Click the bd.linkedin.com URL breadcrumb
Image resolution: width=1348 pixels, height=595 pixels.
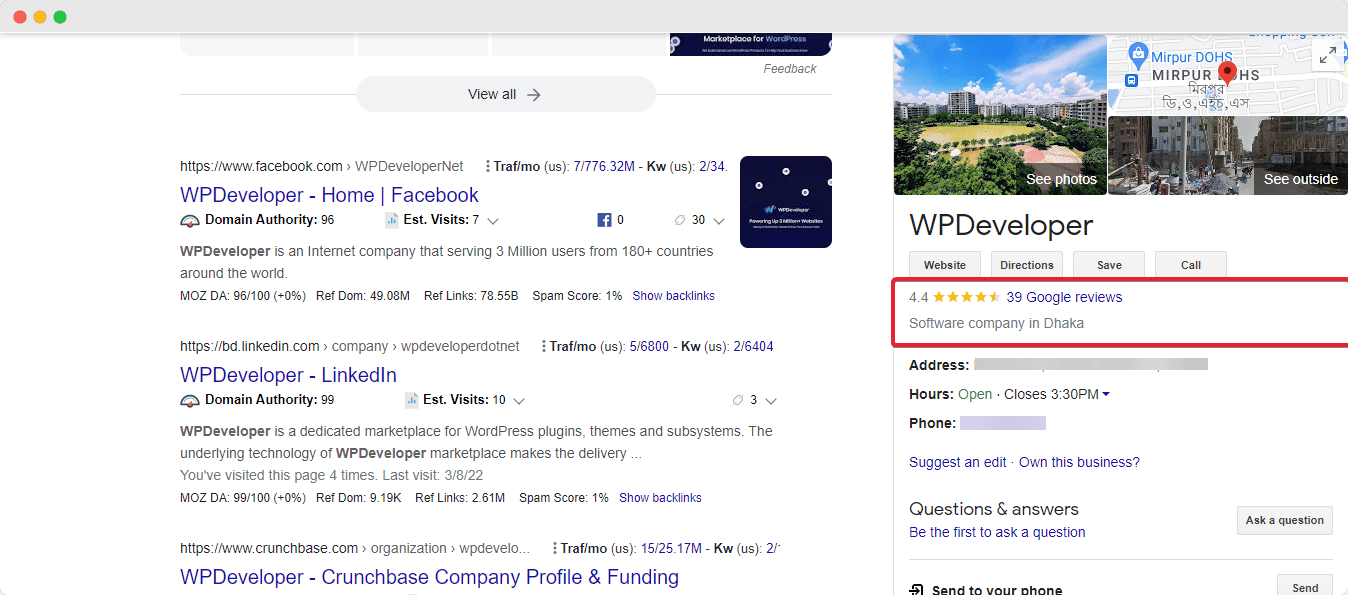pyautogui.click(x=350, y=346)
